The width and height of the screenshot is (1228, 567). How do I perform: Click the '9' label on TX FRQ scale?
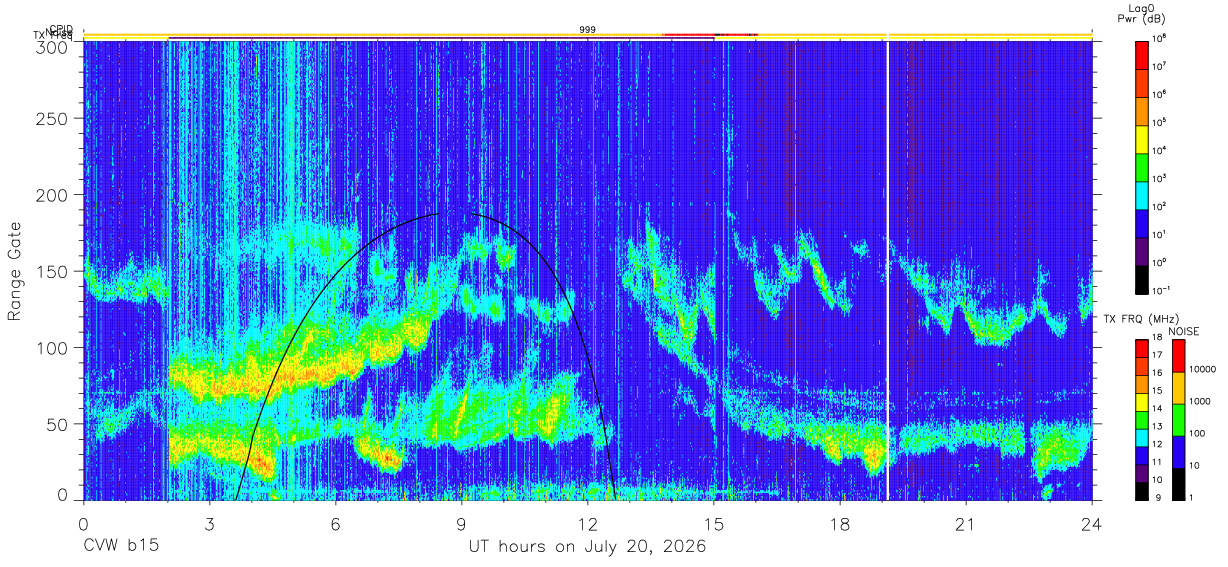(x=1156, y=497)
